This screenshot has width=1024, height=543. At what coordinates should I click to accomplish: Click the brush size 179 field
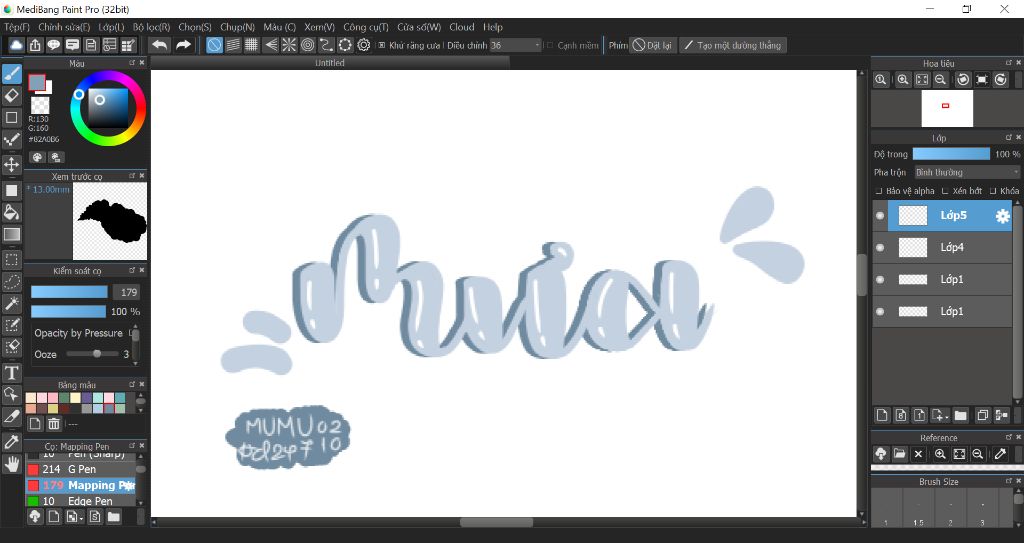coord(128,292)
